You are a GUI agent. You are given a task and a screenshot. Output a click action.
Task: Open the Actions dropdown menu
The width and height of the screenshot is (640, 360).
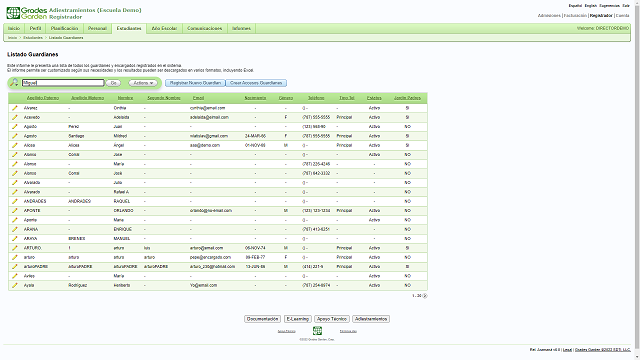click(x=143, y=83)
